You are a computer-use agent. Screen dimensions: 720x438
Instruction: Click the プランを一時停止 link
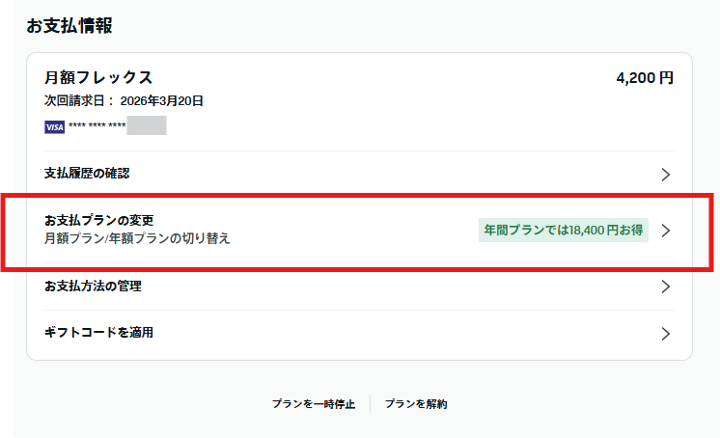click(x=313, y=404)
